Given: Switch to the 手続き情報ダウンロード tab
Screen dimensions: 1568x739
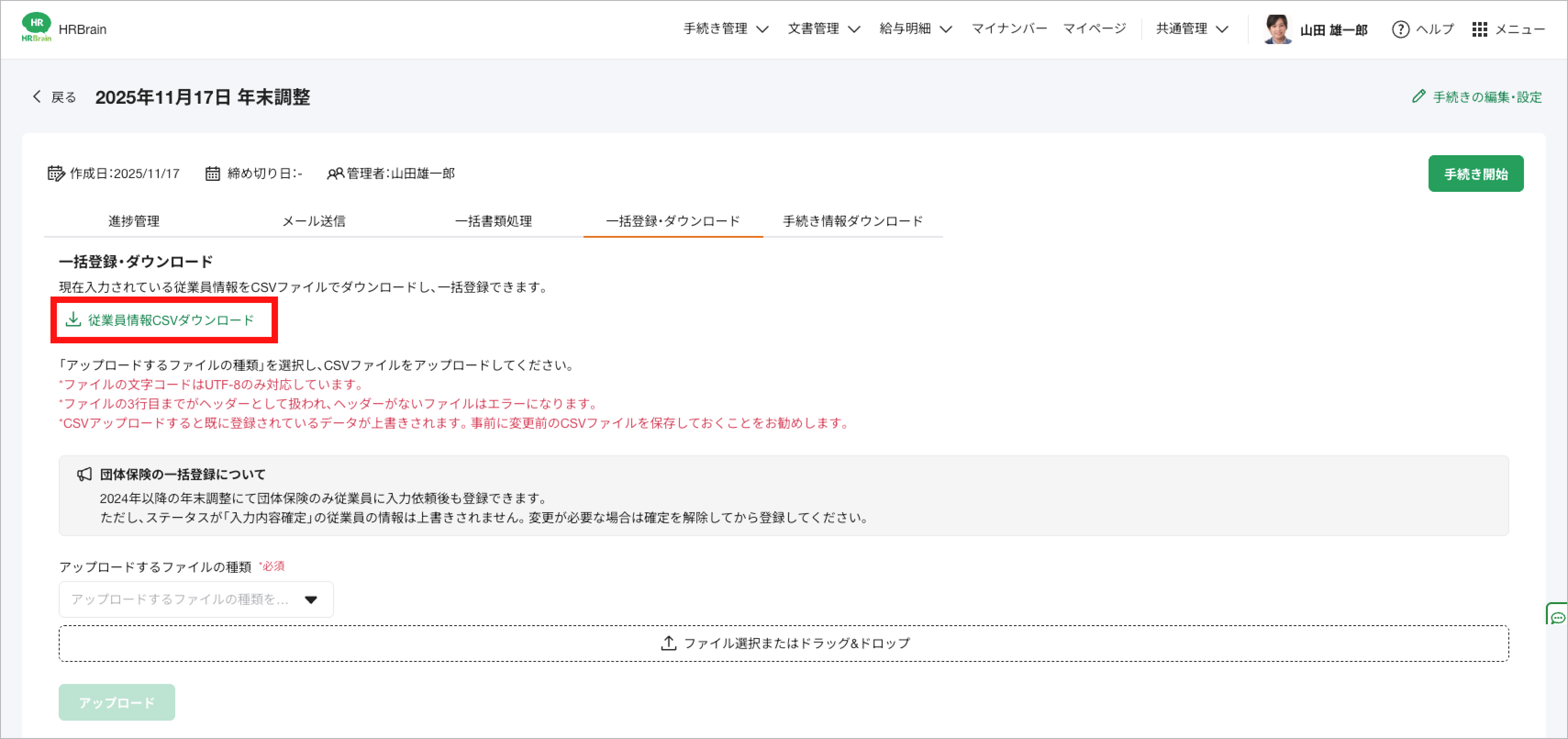Looking at the screenshot, I should (x=852, y=221).
